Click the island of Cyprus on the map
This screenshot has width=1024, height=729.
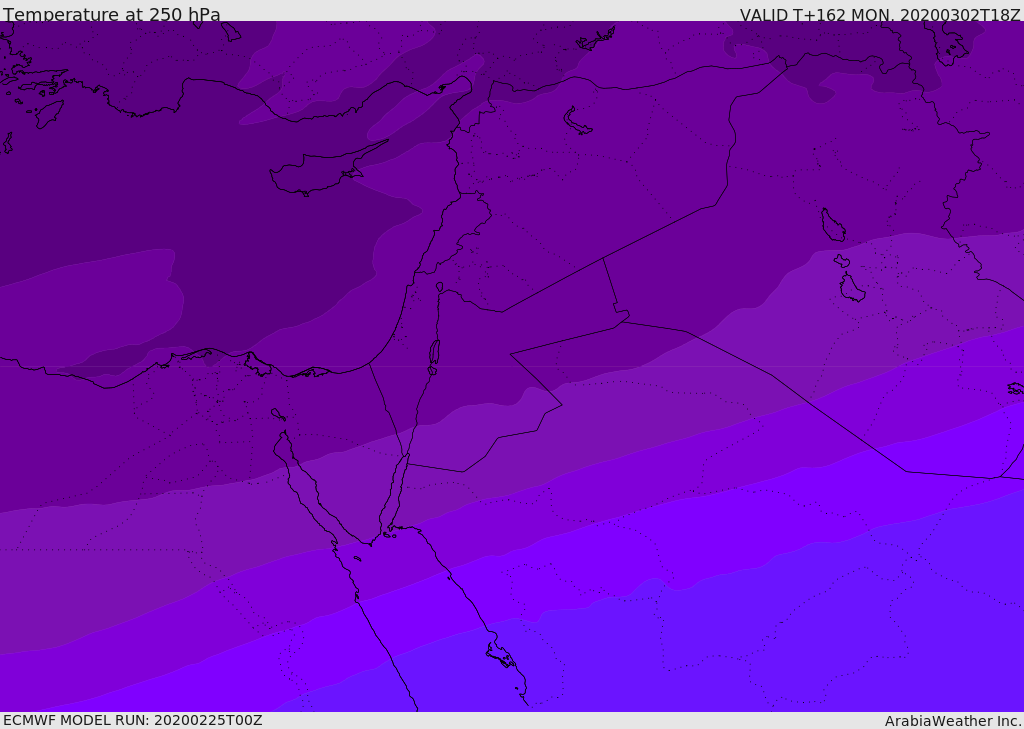pos(322,172)
